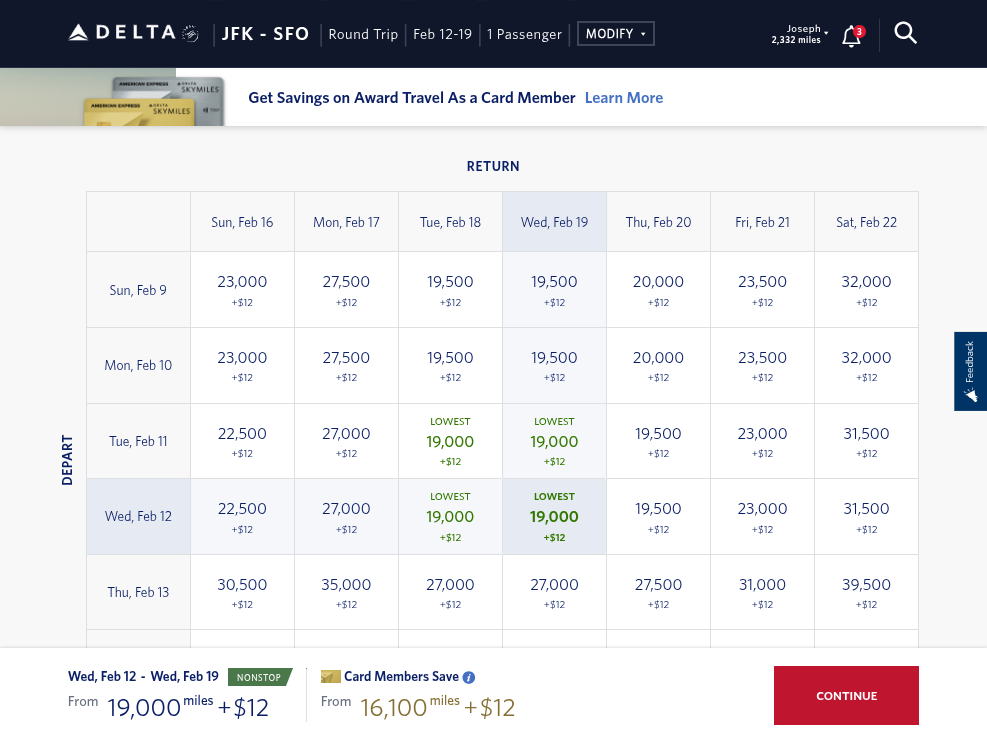Choose Thu Feb 13 to Mon Feb 17 35,000 fare

pyautogui.click(x=346, y=593)
